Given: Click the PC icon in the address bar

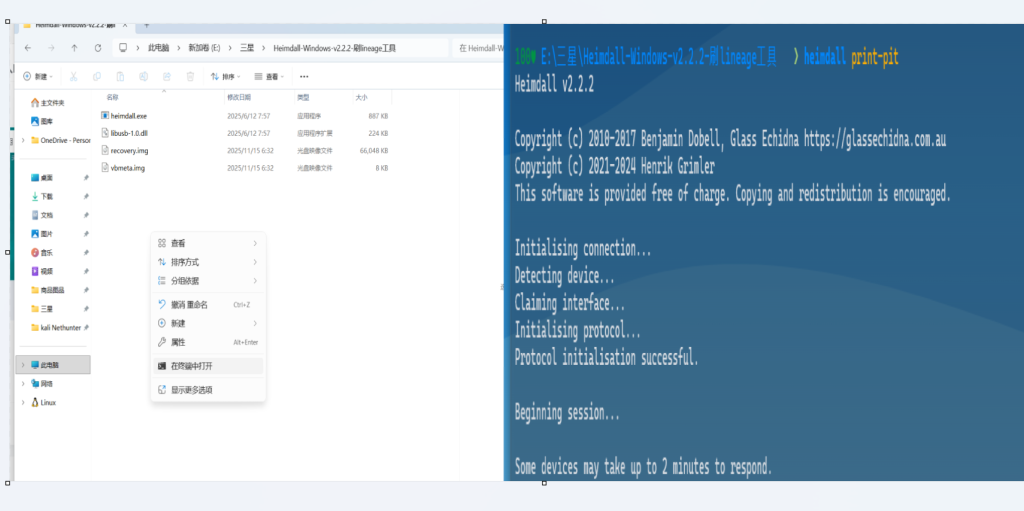Looking at the screenshot, I should click(x=122, y=48).
